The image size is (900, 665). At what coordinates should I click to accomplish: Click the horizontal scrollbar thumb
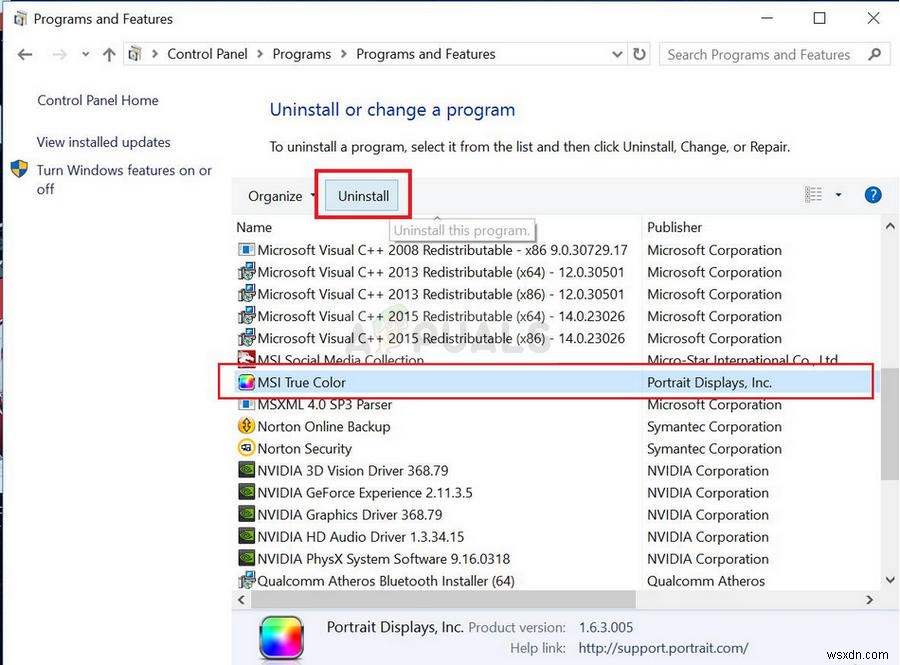point(443,600)
